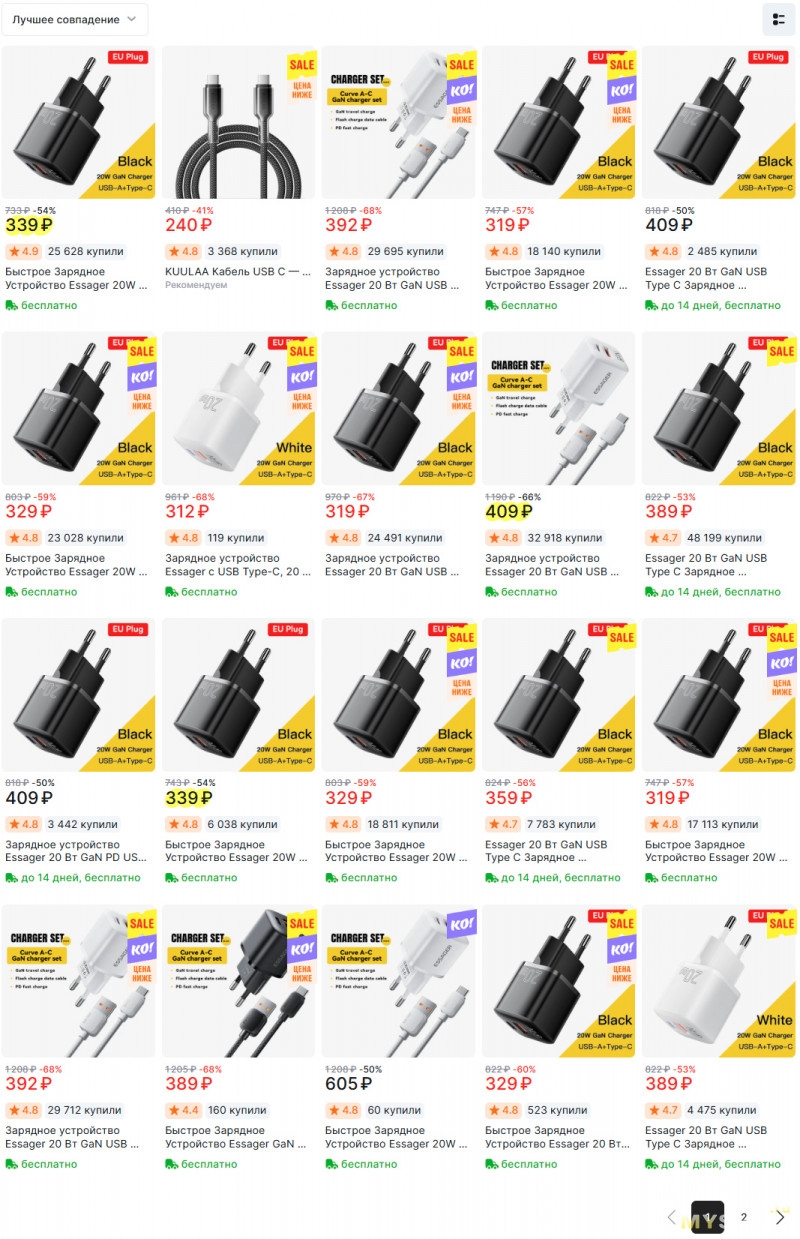The height and width of the screenshot is (1239, 800).
Task: Click '48 199 купили' purchases count
Action: pyautogui.click(x=725, y=538)
